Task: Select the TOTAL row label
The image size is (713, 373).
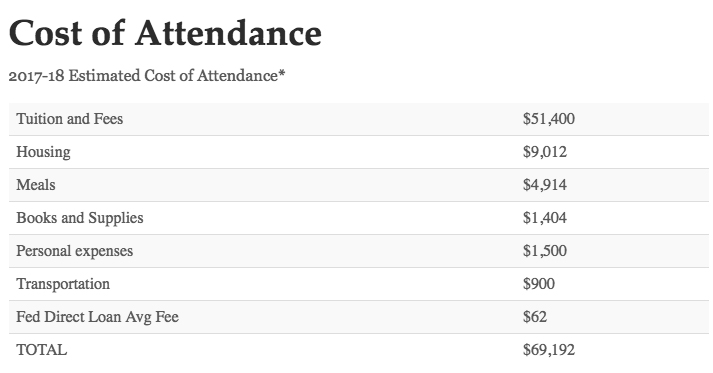Action: tap(41, 350)
